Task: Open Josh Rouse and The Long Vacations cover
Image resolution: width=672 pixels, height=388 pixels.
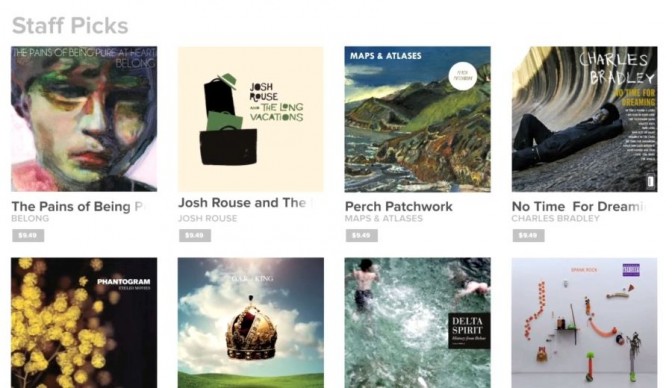Action: (x=251, y=119)
